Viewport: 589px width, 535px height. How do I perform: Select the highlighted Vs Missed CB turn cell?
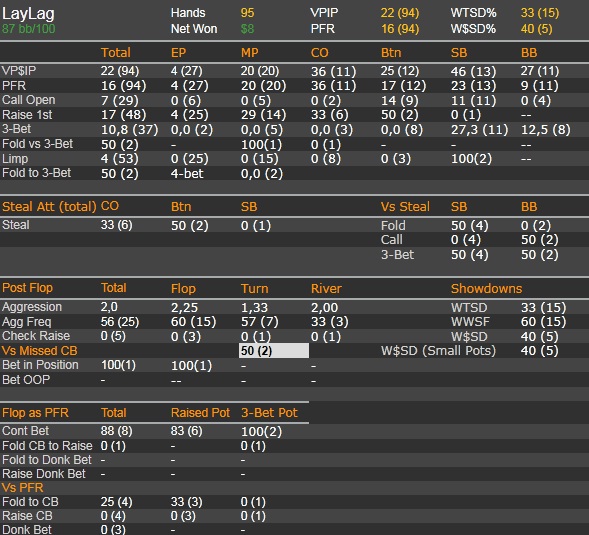tap(274, 351)
